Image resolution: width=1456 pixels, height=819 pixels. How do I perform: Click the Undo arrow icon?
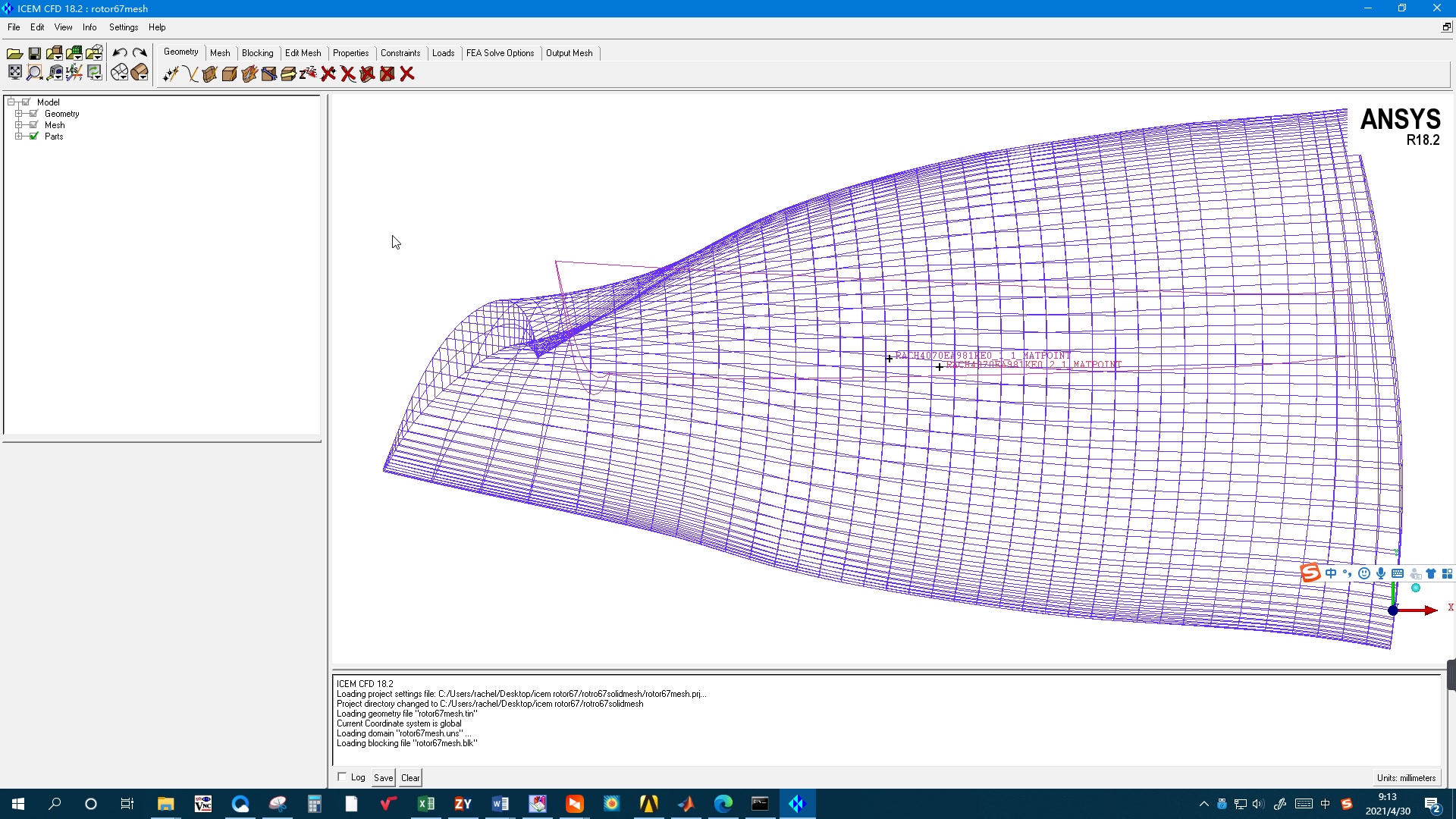(x=120, y=53)
